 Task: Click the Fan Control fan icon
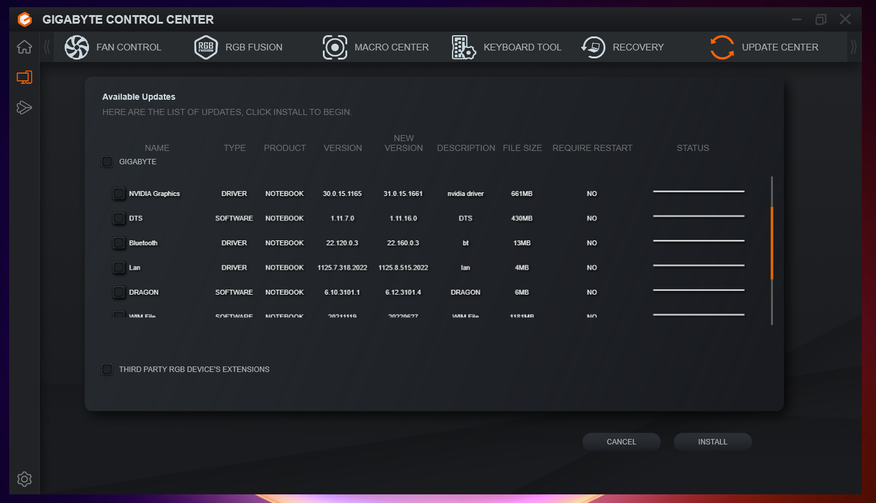click(77, 47)
